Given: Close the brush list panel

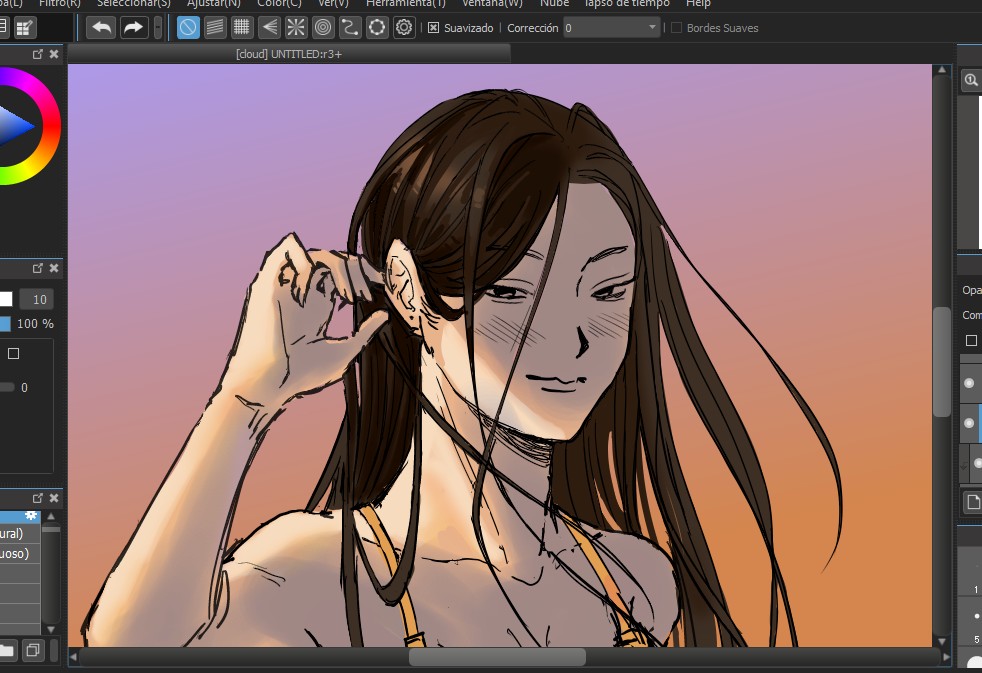Looking at the screenshot, I should pos(54,498).
